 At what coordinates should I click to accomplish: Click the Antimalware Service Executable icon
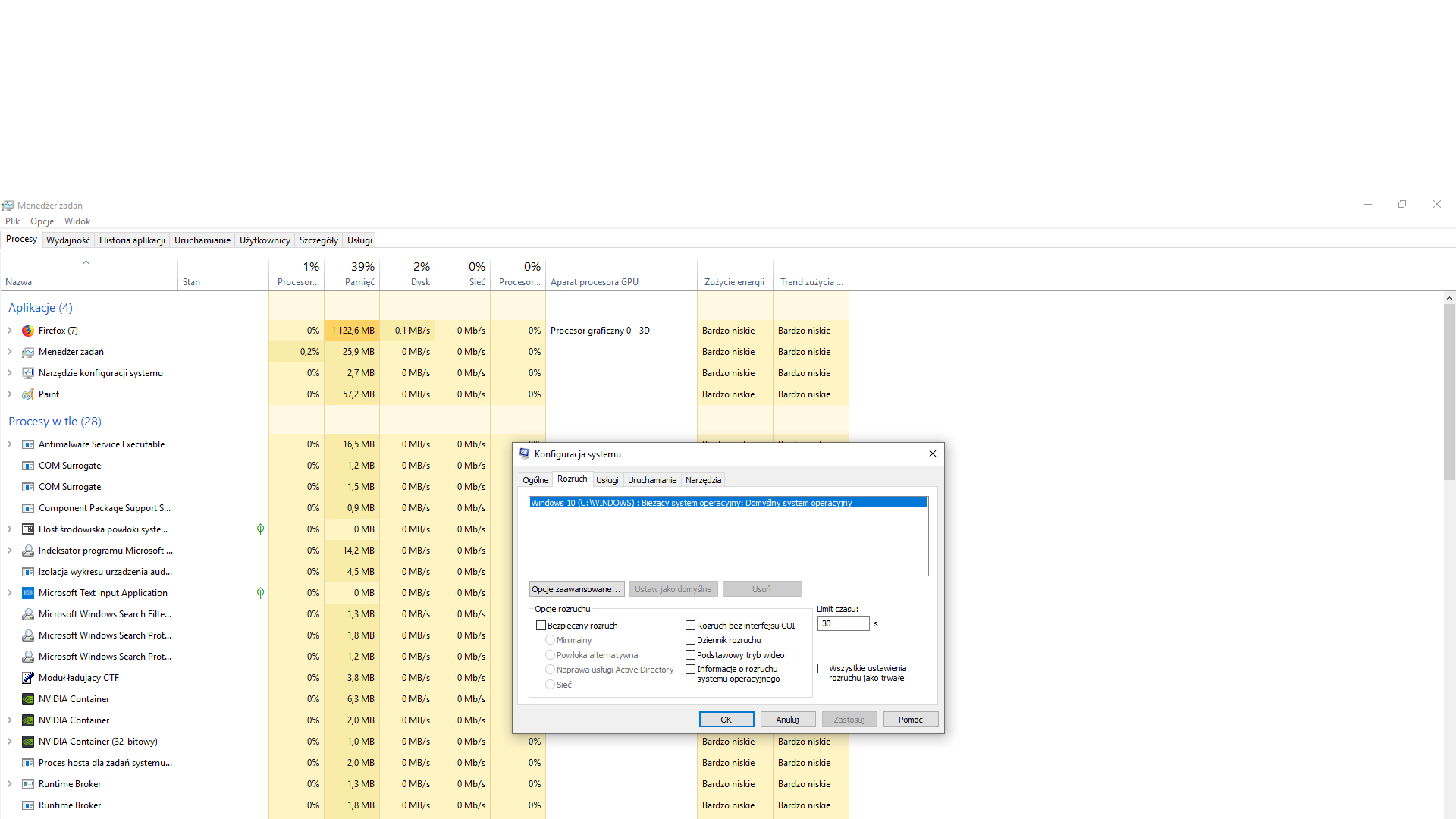(28, 444)
